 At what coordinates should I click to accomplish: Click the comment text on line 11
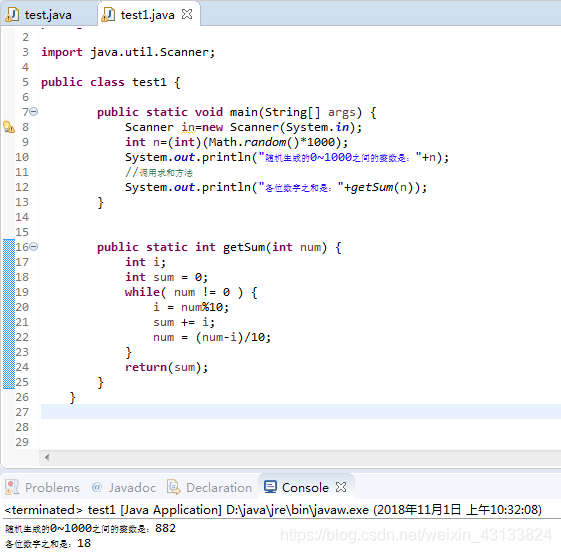coord(159,173)
